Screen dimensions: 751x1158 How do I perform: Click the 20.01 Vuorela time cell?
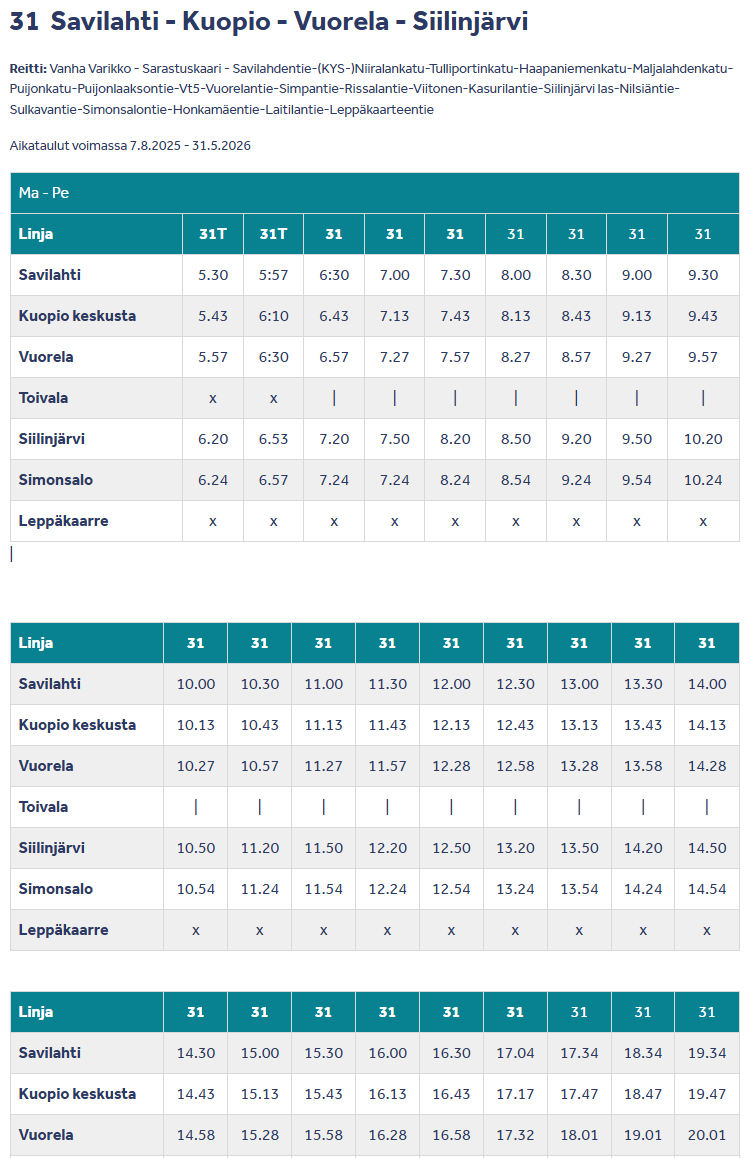(x=707, y=1135)
